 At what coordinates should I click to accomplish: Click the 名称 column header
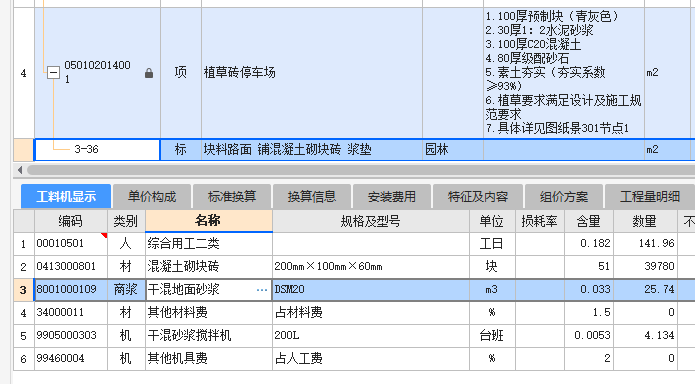point(209,221)
